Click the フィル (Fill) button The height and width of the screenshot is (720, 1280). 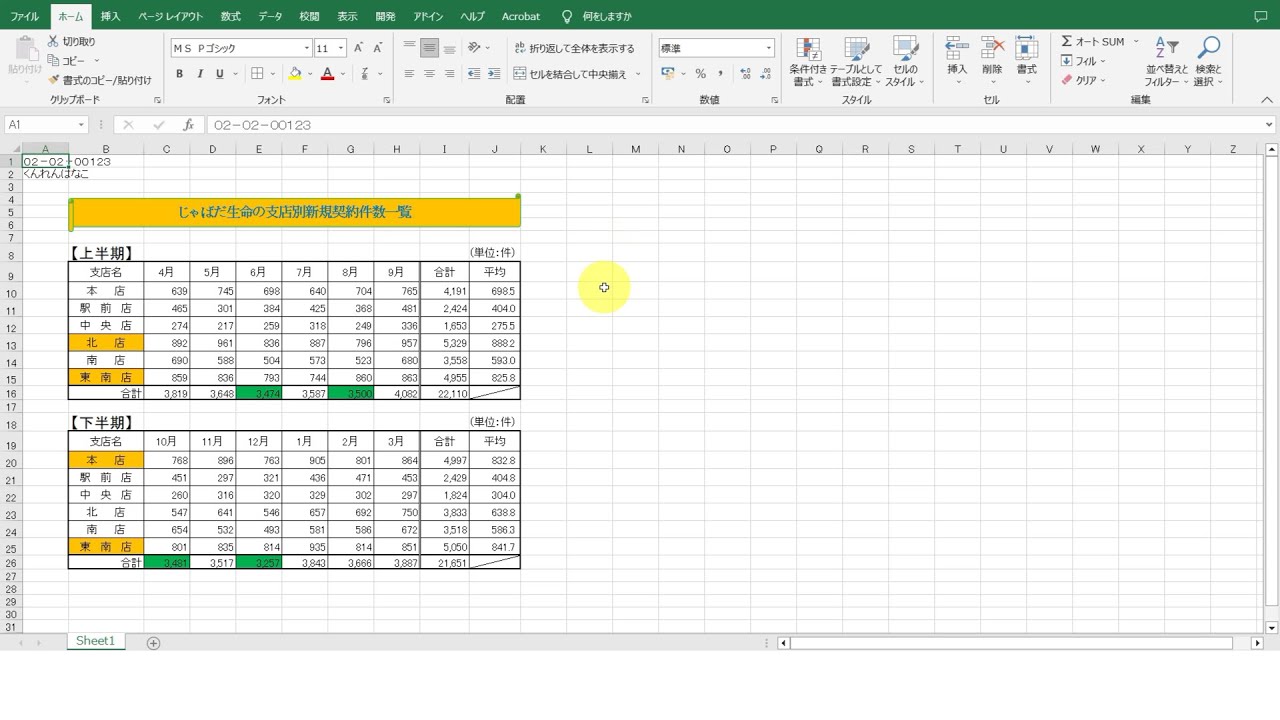1080,61
